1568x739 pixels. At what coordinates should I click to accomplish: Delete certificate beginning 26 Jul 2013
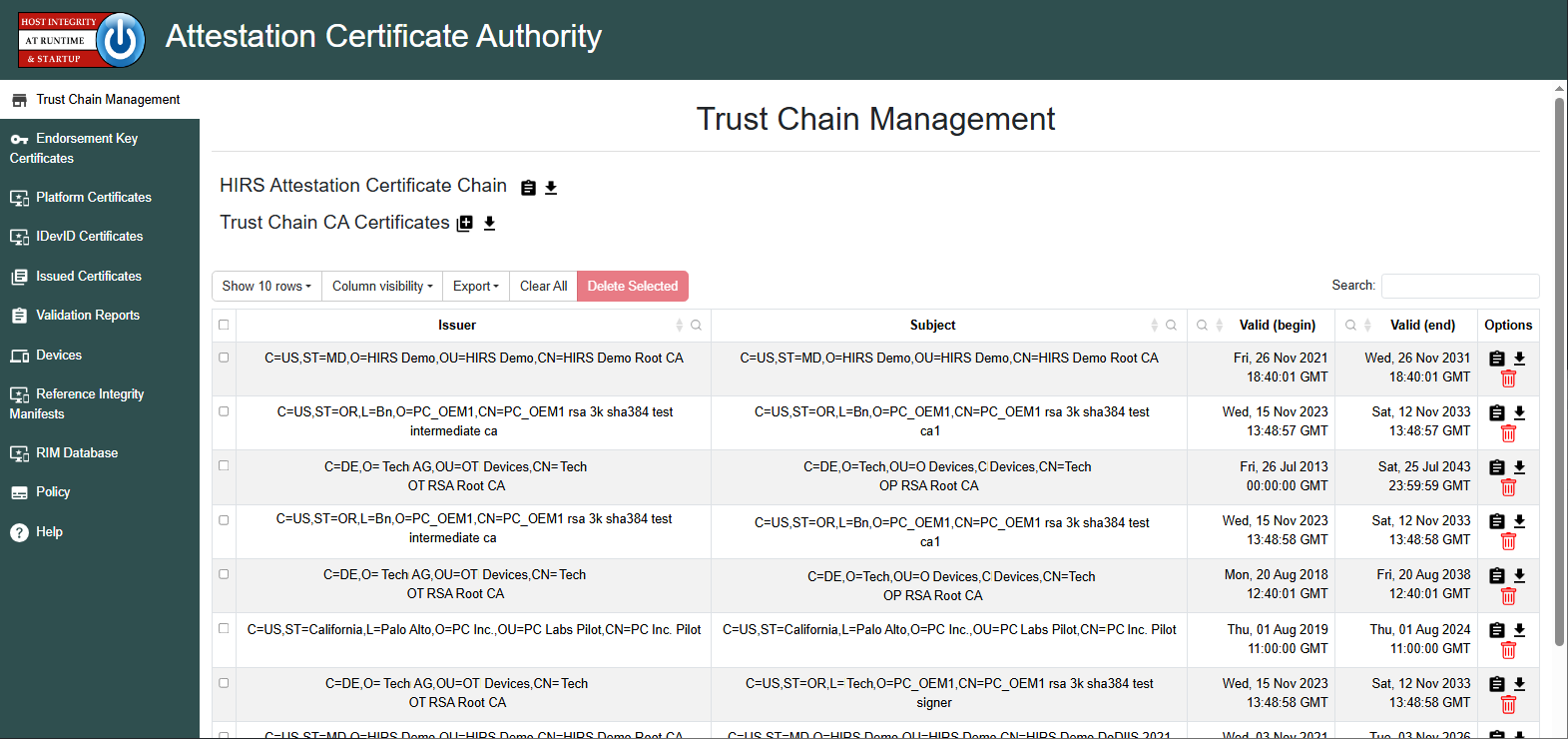(1508, 487)
